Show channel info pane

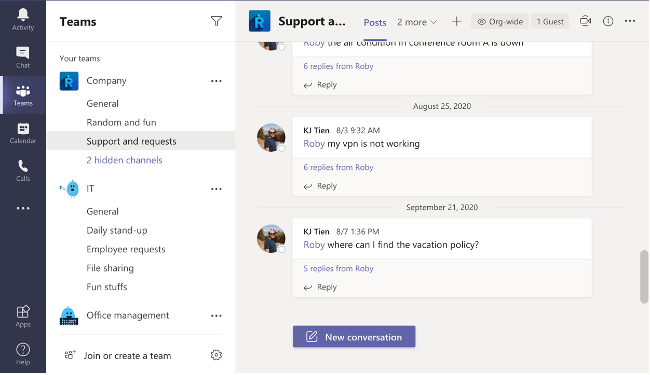point(608,21)
